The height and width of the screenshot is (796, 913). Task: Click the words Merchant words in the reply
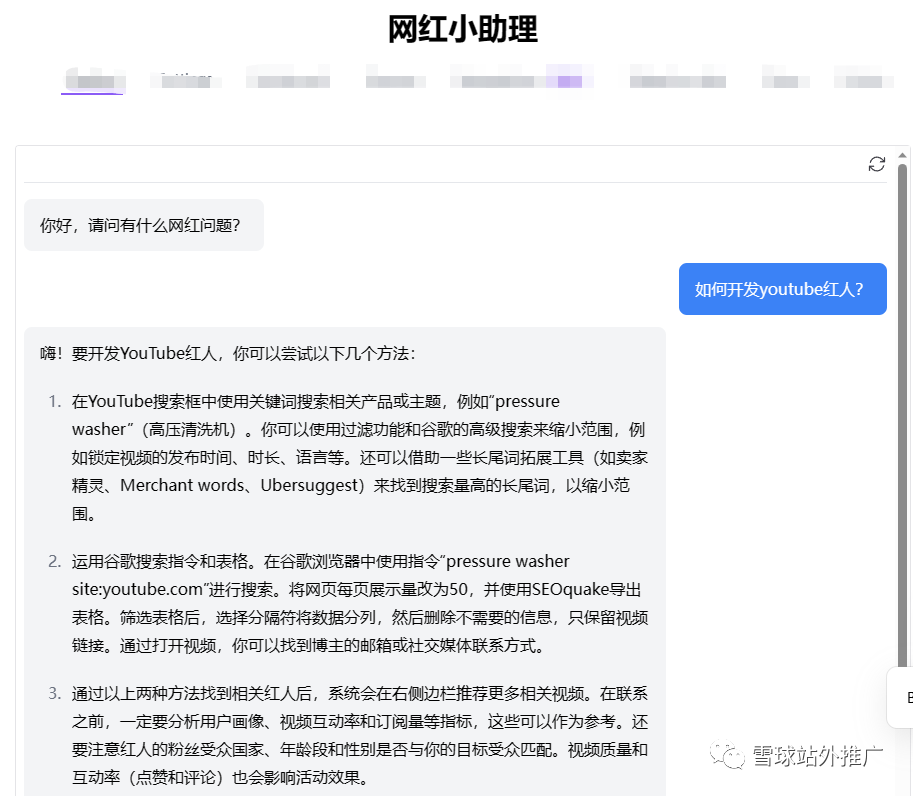182,485
